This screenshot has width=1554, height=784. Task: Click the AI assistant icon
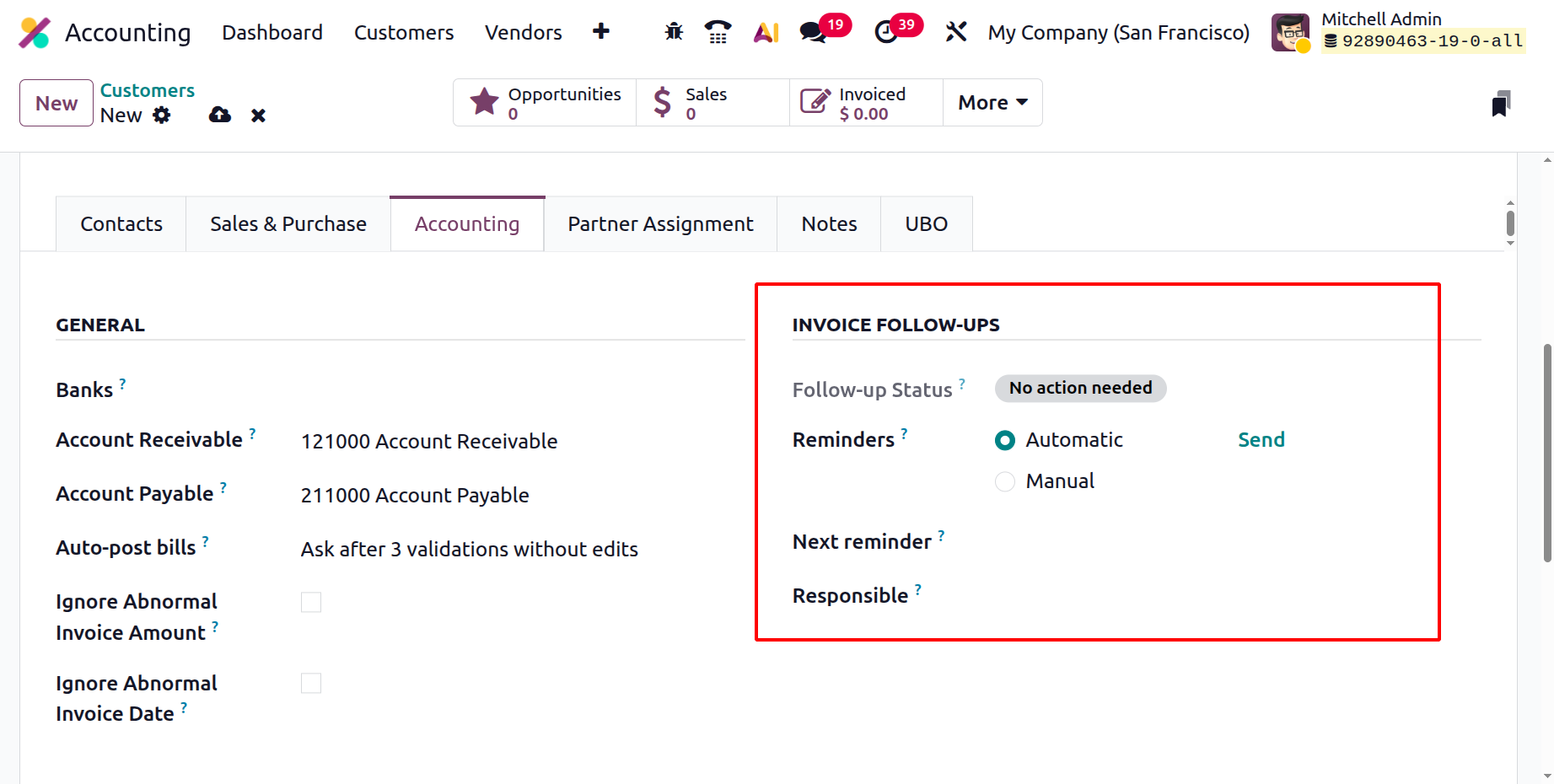(x=766, y=32)
